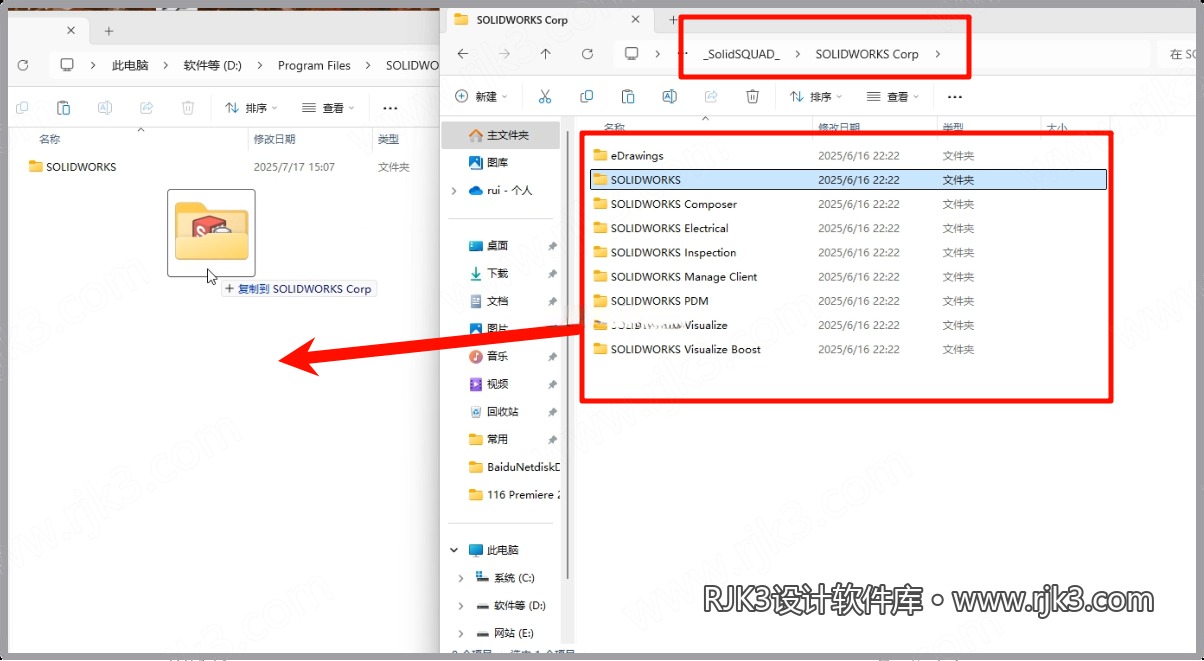Screen dimensions: 1204x661
Task: Expand 系统 (C:) drive node
Action: [x=461, y=578]
